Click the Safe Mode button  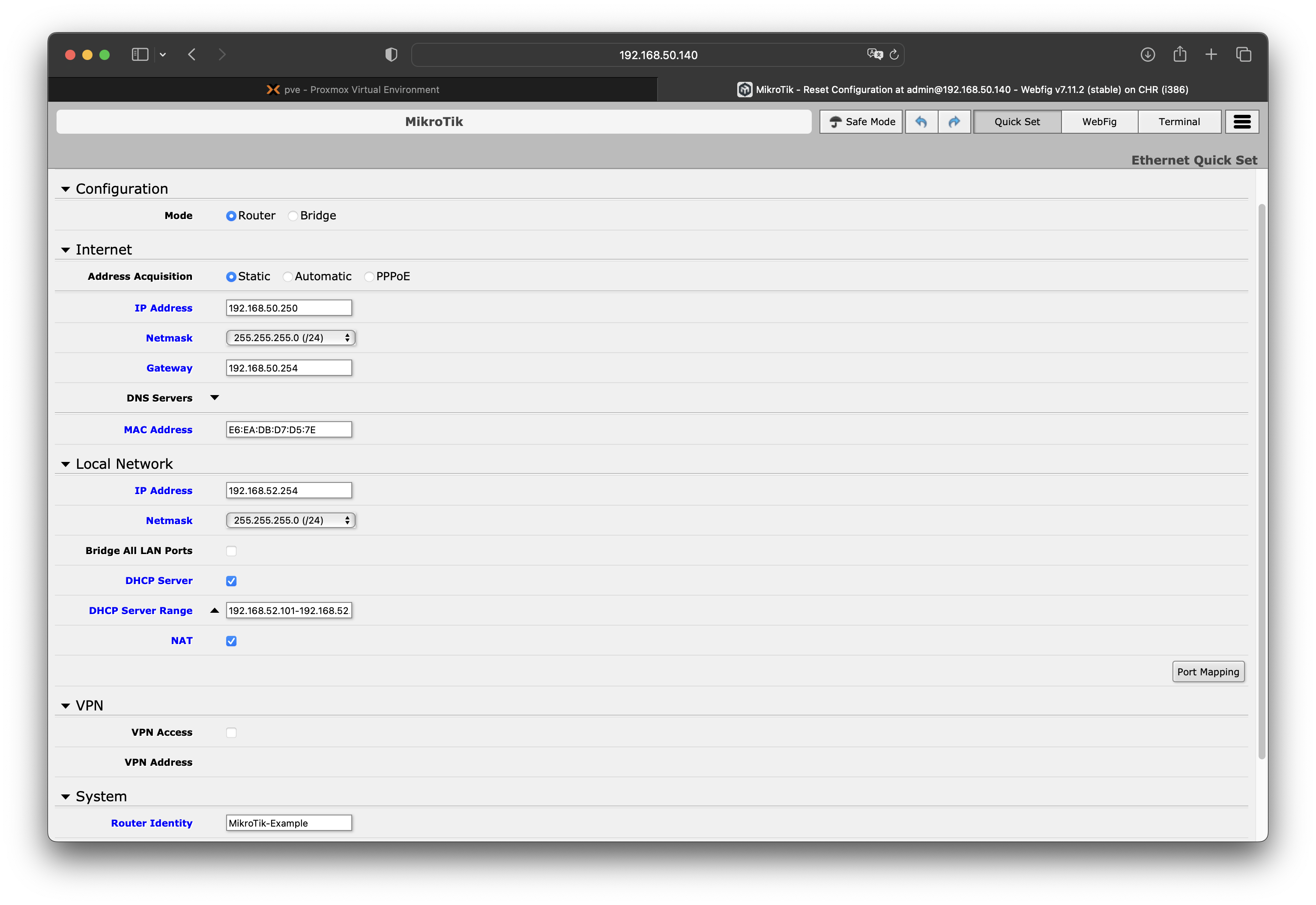click(861, 121)
